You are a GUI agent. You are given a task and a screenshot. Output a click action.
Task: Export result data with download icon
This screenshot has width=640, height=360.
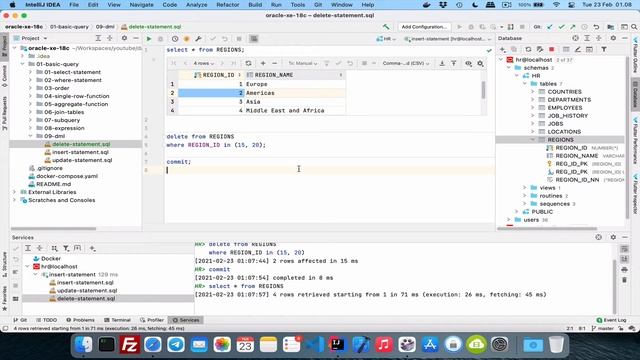442,63
